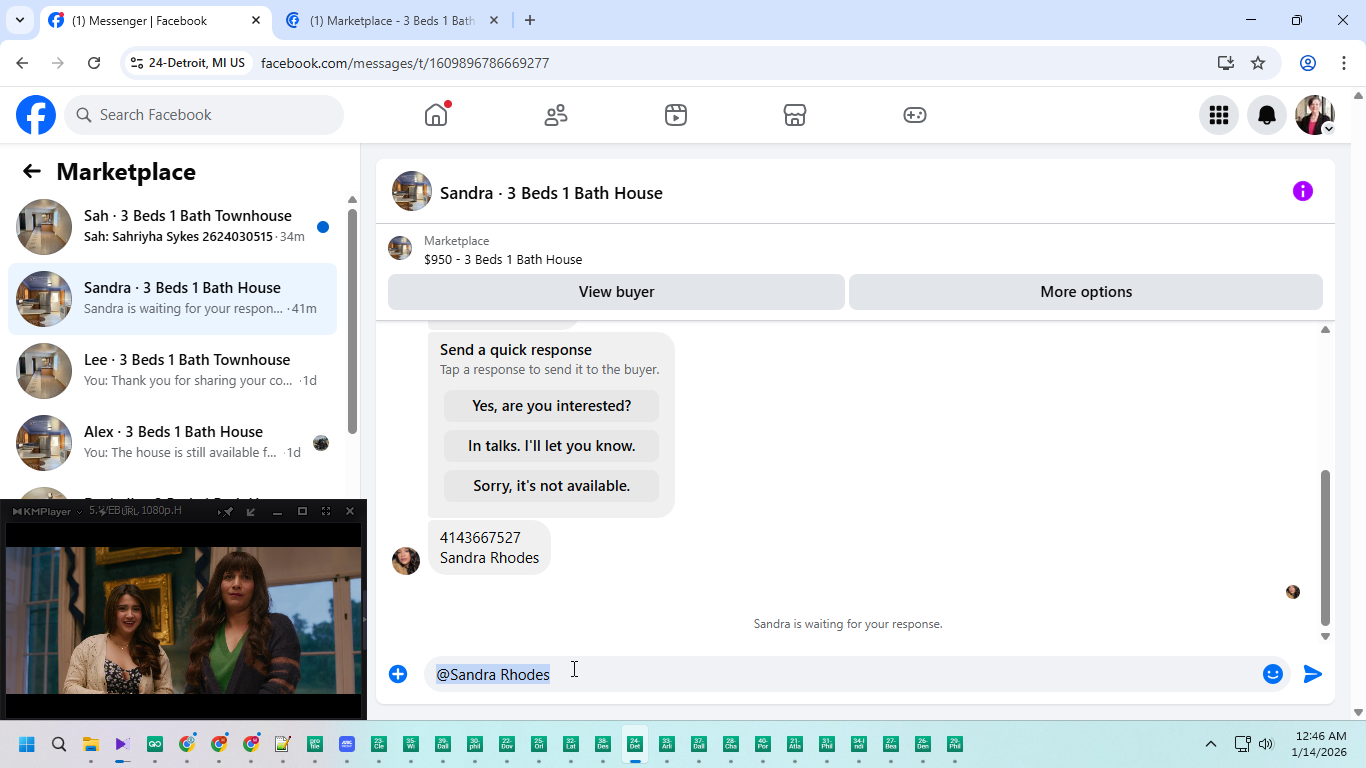Click the network icon in system tray
The height and width of the screenshot is (768, 1366).
1242,744
